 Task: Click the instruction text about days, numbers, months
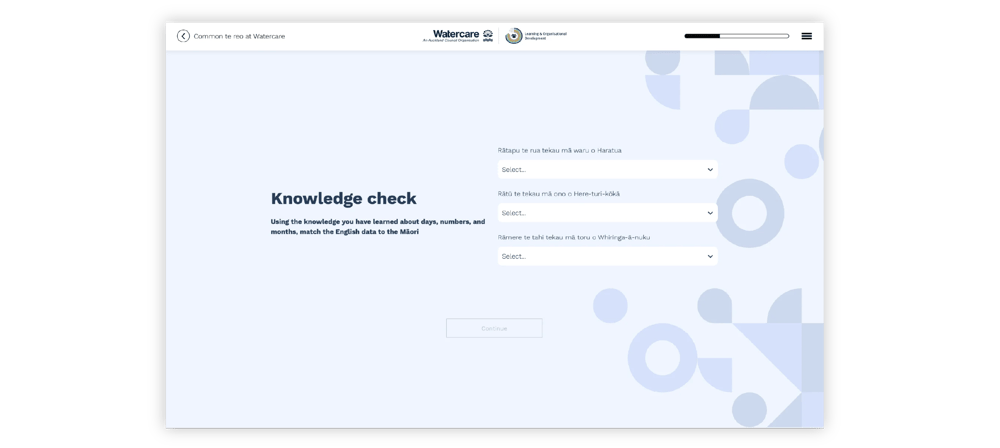378,227
